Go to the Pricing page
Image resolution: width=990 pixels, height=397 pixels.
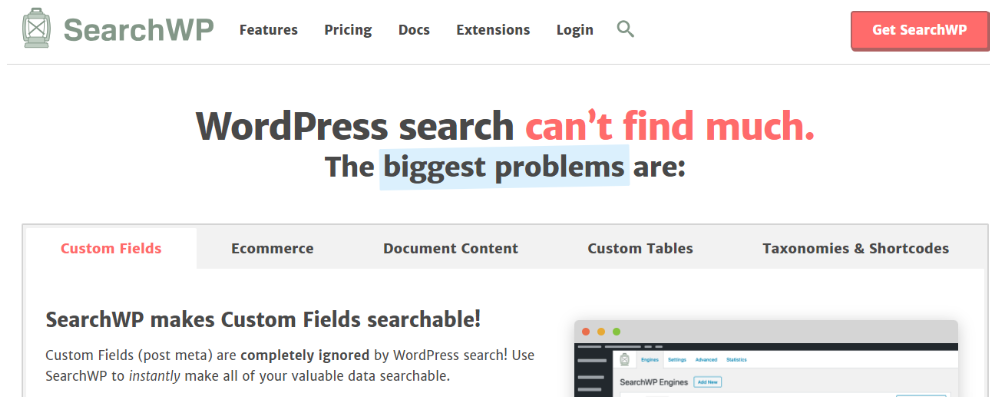tap(348, 30)
